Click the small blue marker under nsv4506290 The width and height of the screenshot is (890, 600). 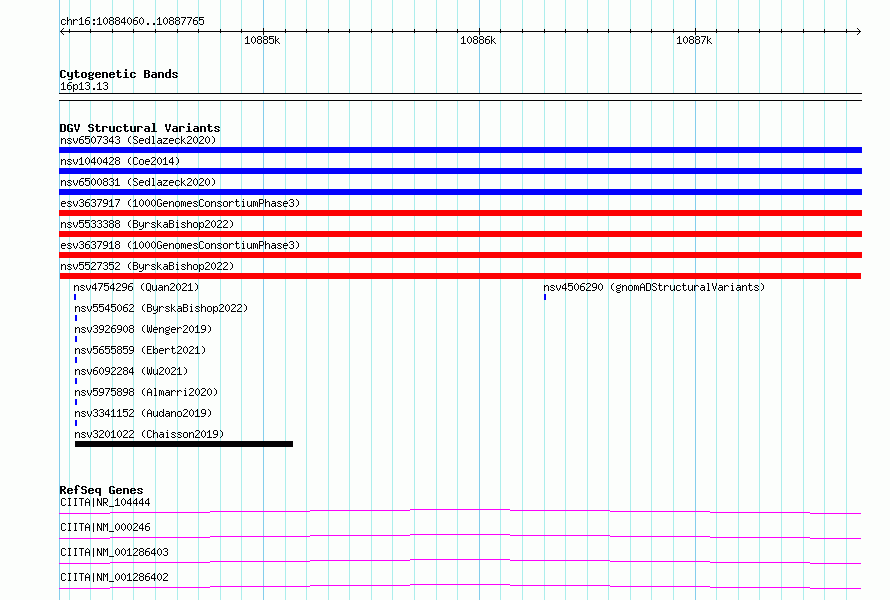click(545, 297)
